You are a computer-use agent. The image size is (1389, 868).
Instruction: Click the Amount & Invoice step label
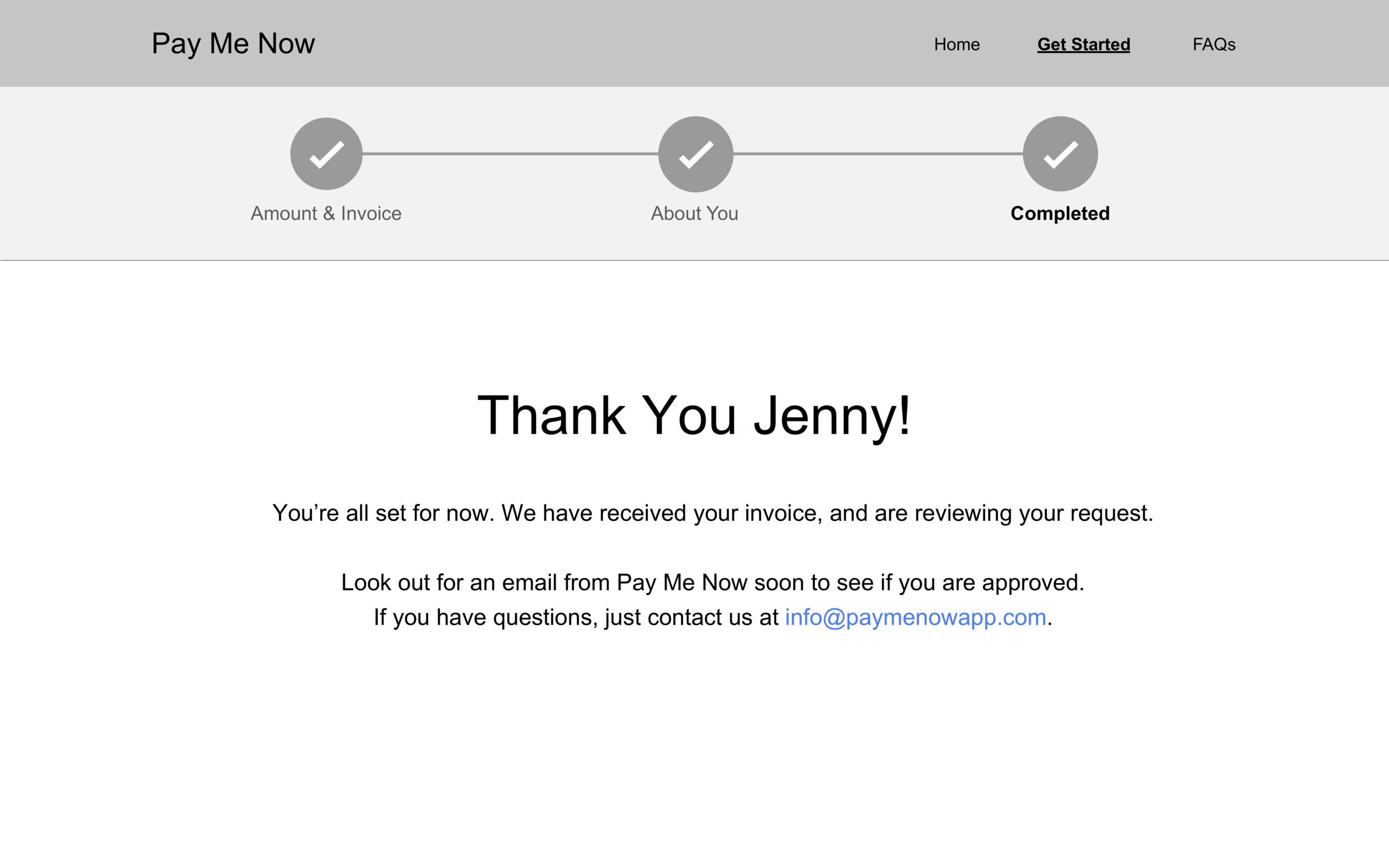point(326,214)
